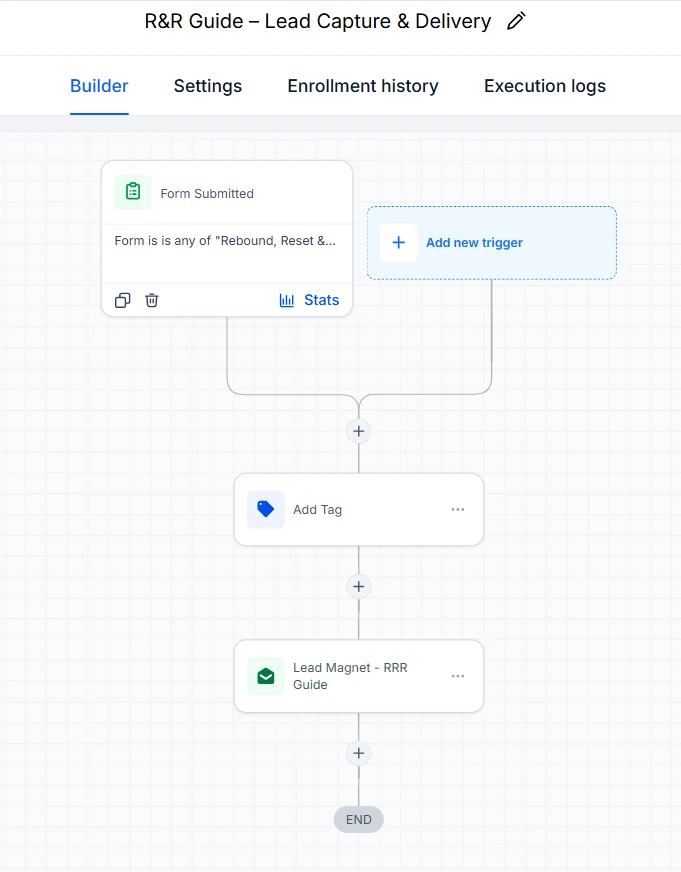Add a step before END

(x=359, y=753)
